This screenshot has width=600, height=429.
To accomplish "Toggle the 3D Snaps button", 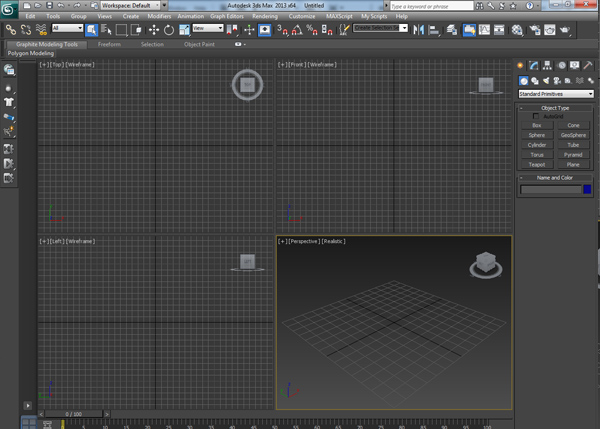I will 282,29.
